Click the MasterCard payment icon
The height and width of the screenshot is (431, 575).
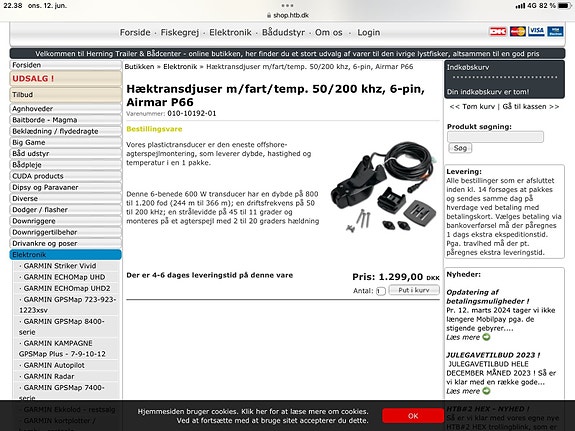tap(517, 32)
